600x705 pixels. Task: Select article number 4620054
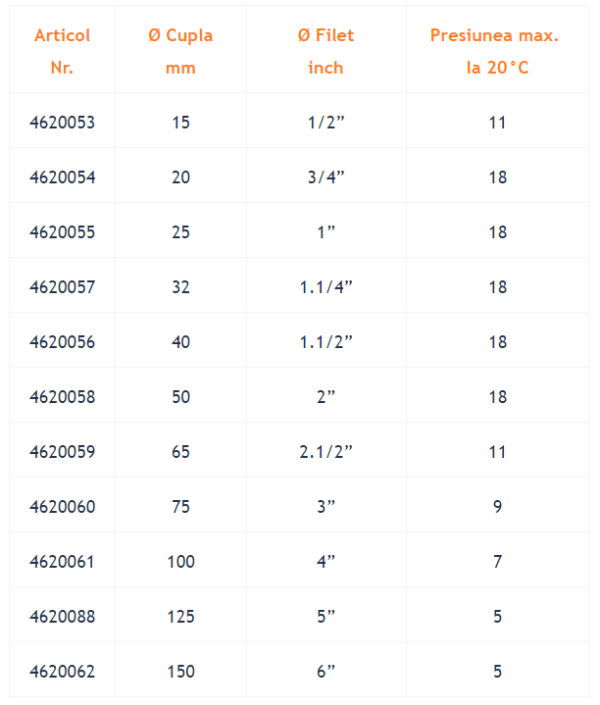(x=62, y=178)
